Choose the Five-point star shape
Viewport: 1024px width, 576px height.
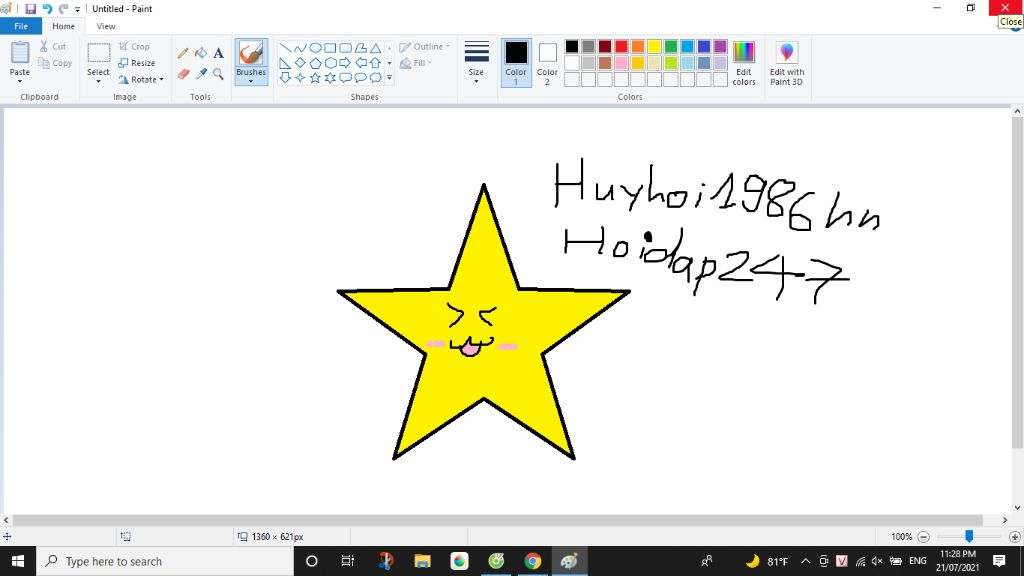[315, 78]
